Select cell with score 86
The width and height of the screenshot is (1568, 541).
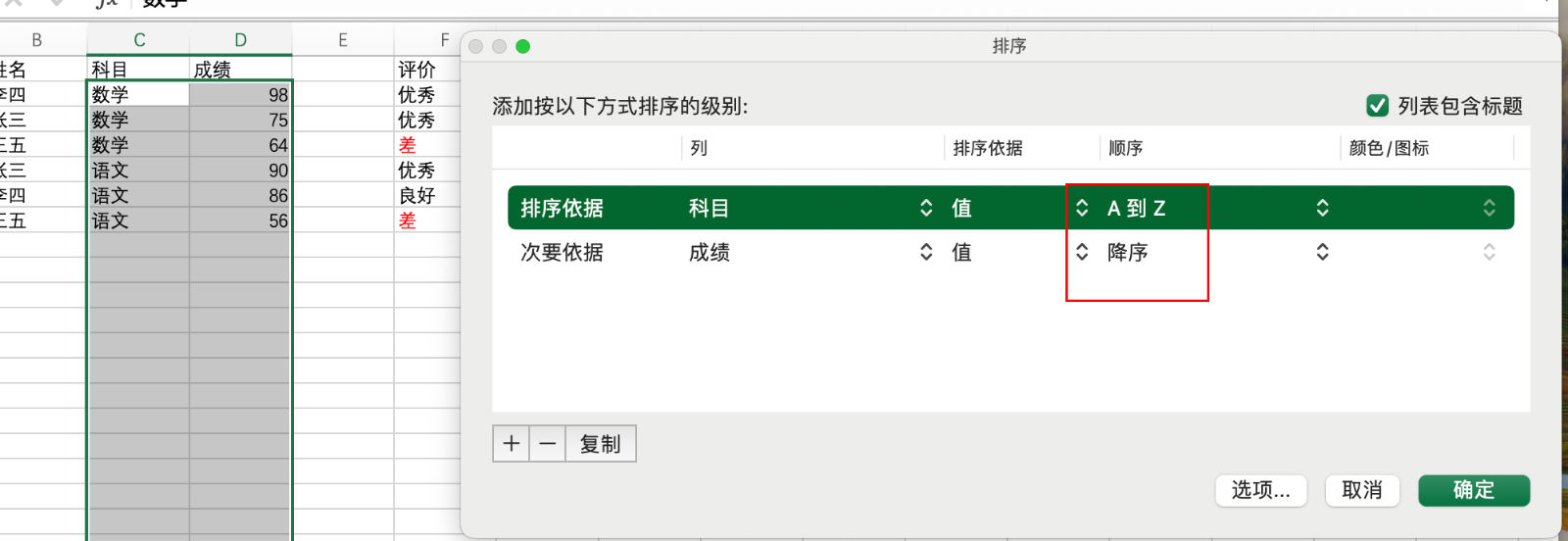241,195
